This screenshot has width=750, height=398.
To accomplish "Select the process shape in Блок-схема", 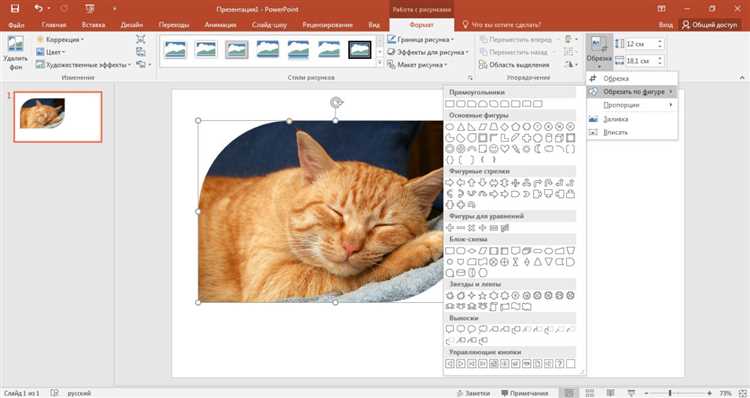I will 450,251.
